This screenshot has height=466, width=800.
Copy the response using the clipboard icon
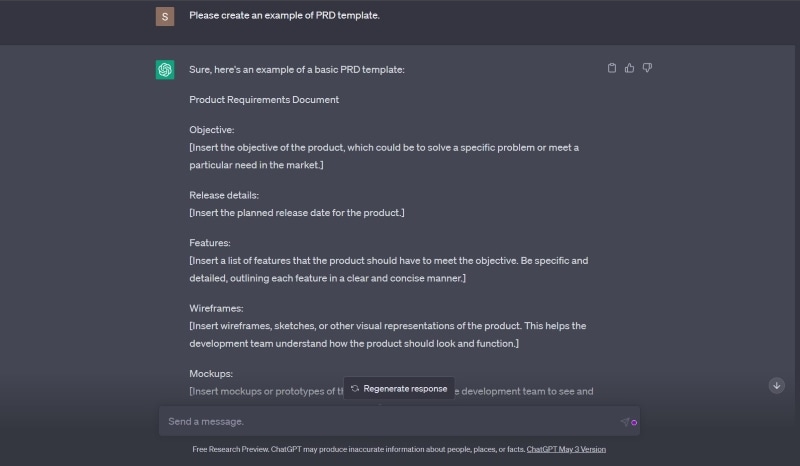pos(612,68)
